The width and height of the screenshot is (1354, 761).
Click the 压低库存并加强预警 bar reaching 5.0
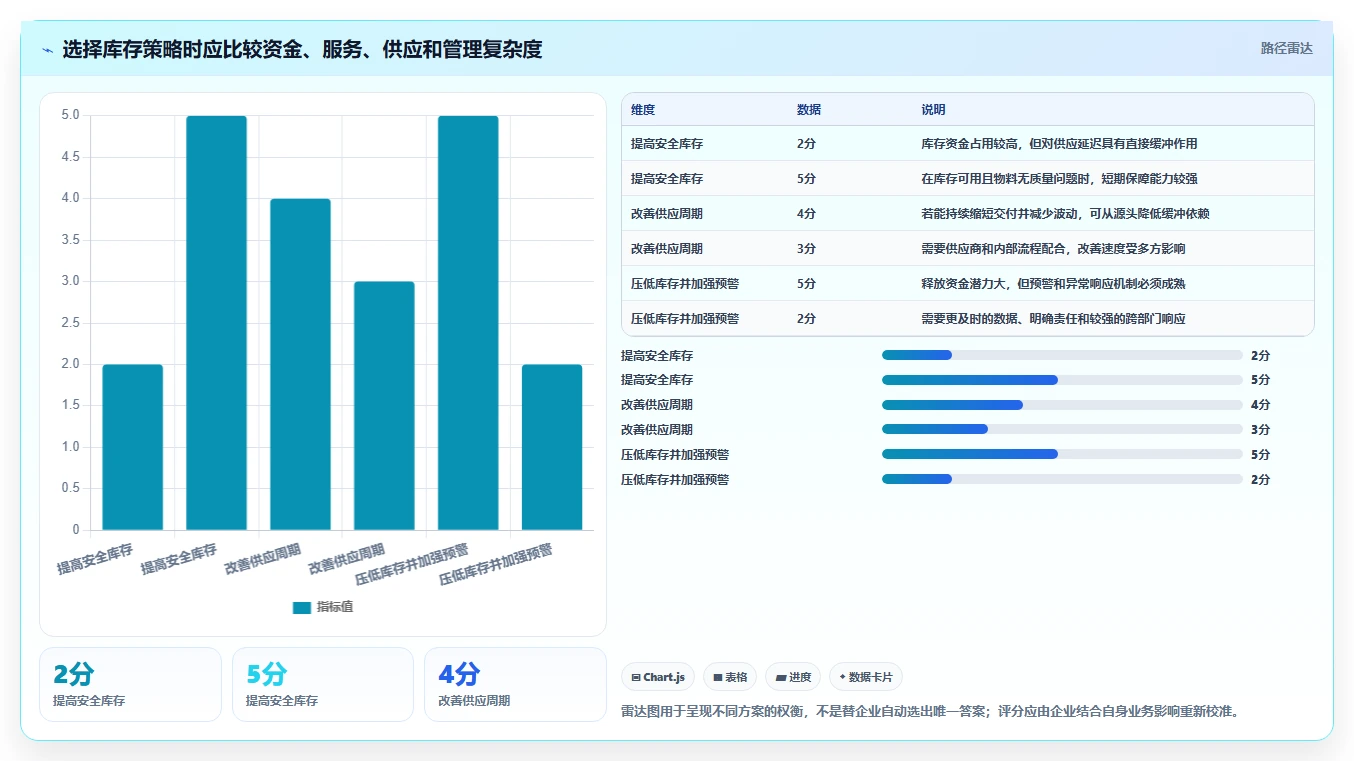click(x=468, y=323)
